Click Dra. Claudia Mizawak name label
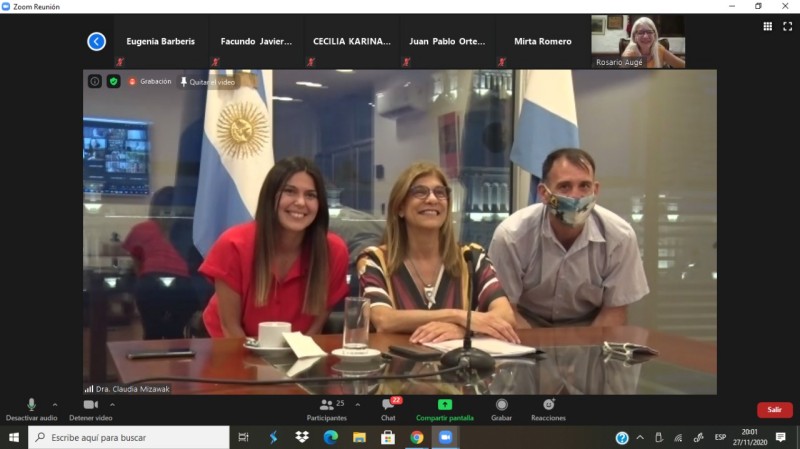 tap(133, 389)
